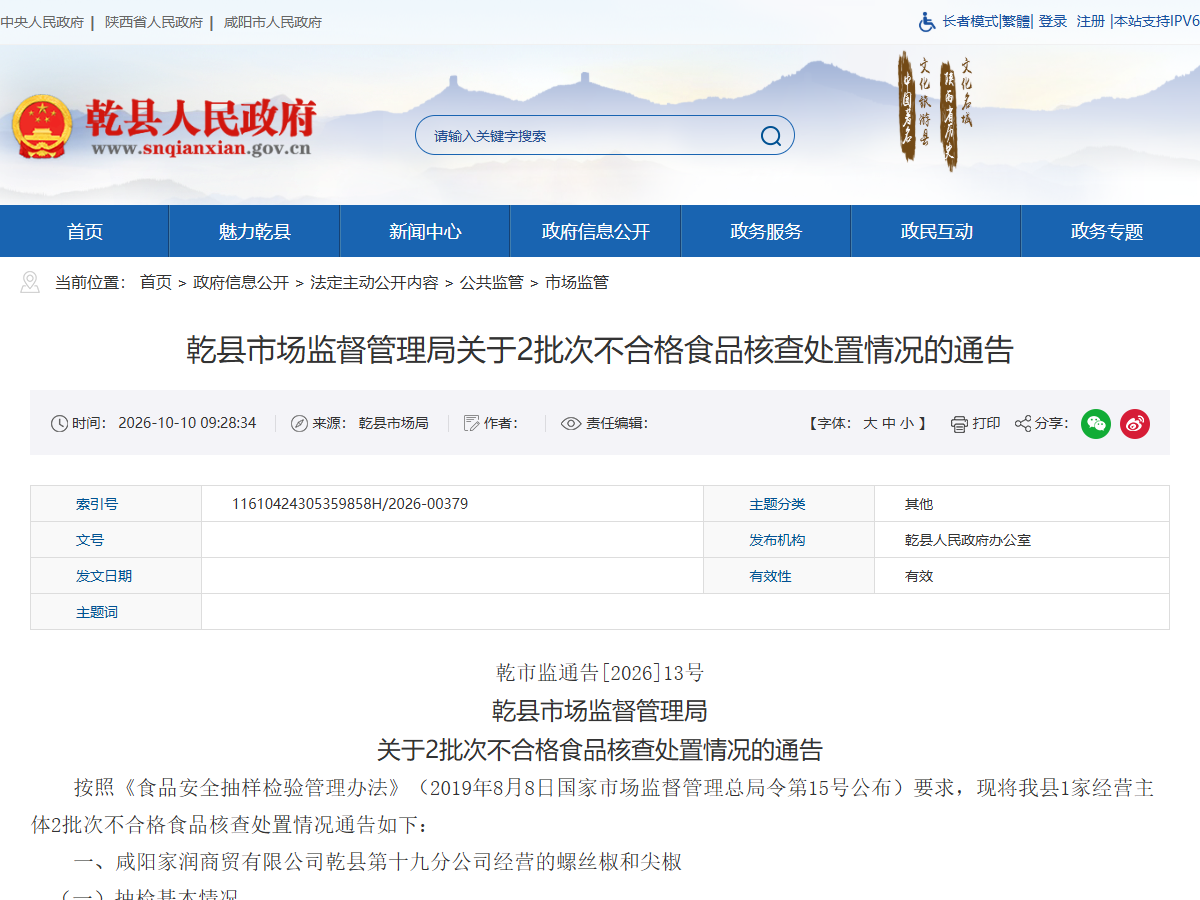Click the 打印 print label
This screenshot has width=1200, height=900.
click(x=986, y=424)
